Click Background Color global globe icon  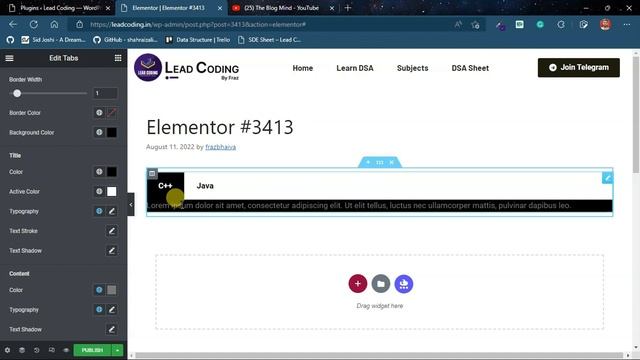pyautogui.click(x=99, y=132)
